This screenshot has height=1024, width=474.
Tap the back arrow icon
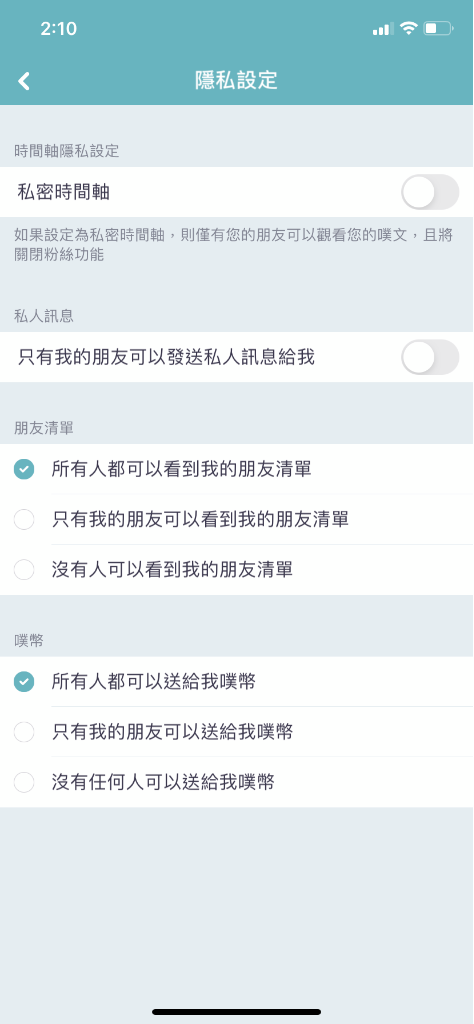(24, 81)
